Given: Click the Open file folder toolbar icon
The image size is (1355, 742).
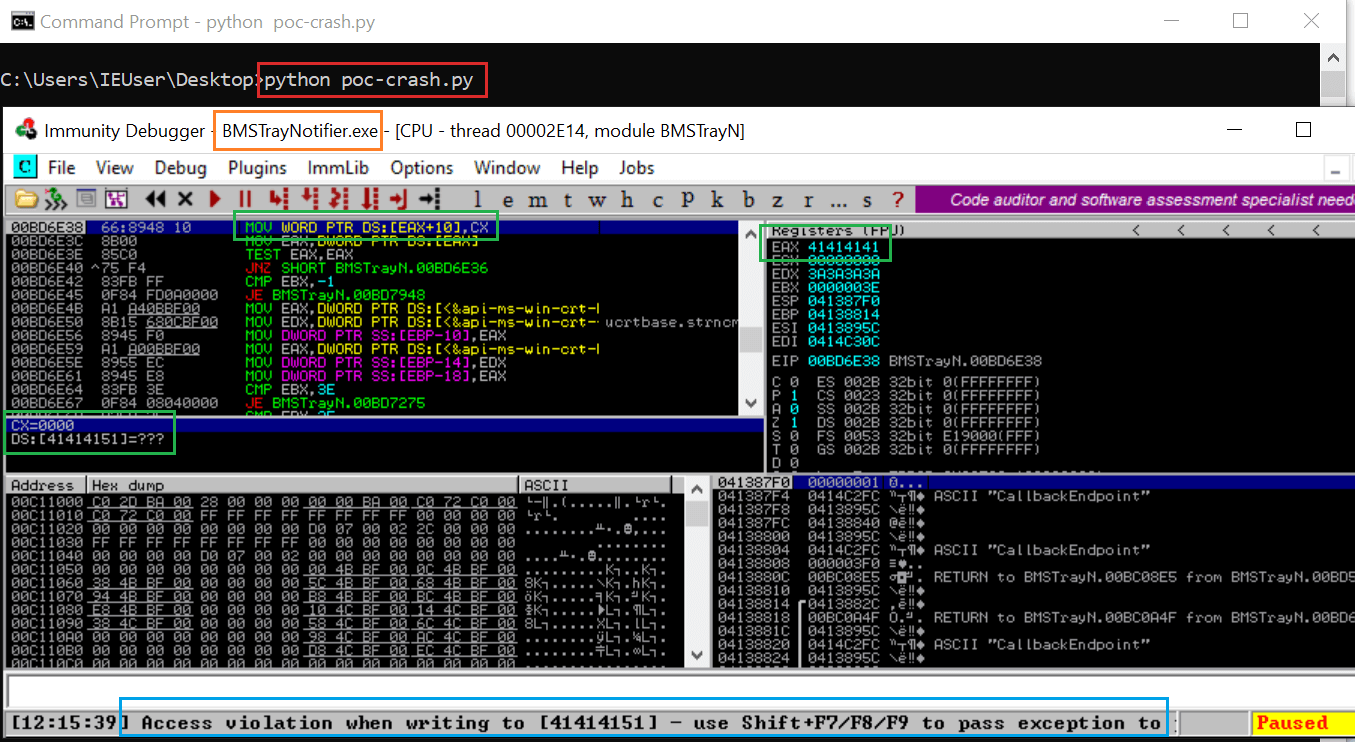Looking at the screenshot, I should (x=26, y=199).
